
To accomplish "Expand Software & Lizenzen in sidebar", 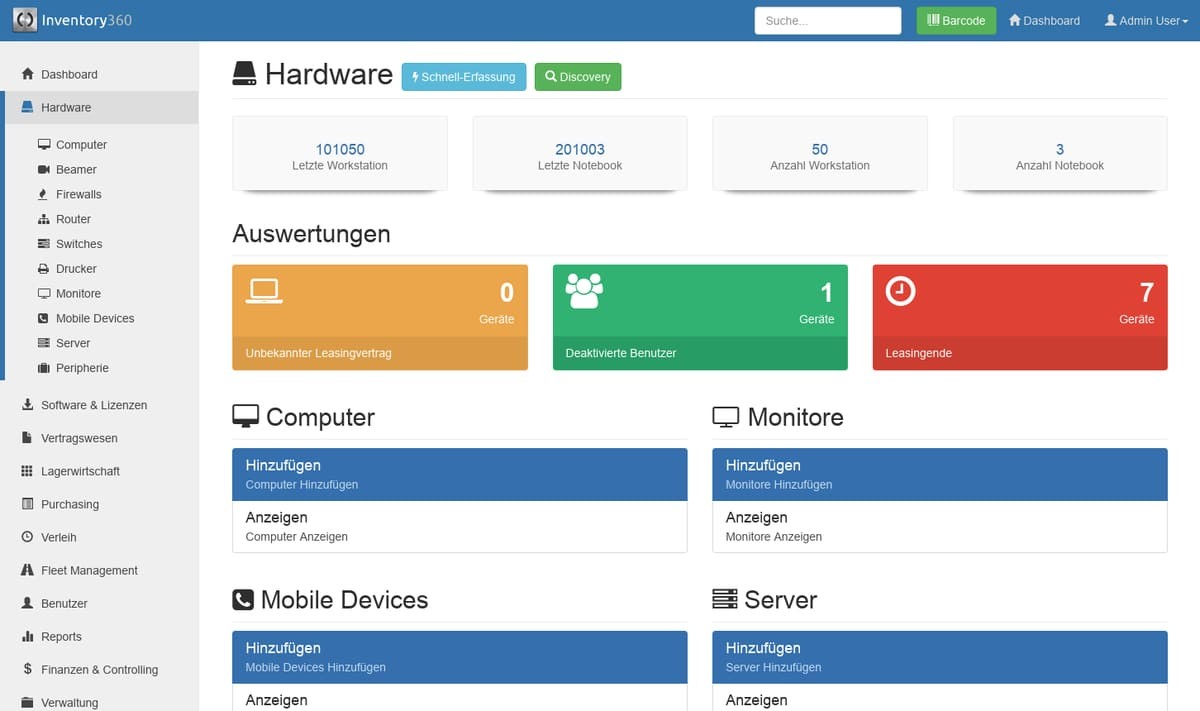I will [93, 405].
